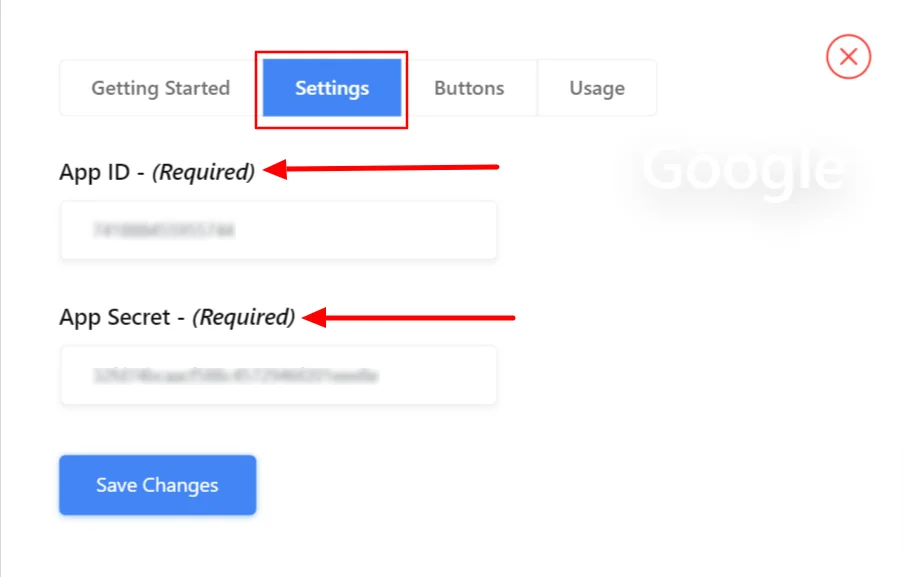This screenshot has width=903, height=577.
Task: Close the settings dialog with red X
Action: coord(848,57)
